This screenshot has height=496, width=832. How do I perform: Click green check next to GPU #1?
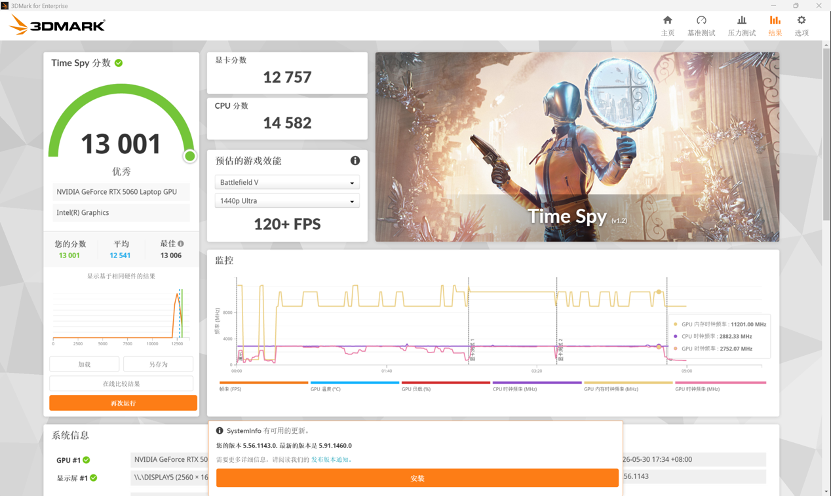tap(86, 460)
